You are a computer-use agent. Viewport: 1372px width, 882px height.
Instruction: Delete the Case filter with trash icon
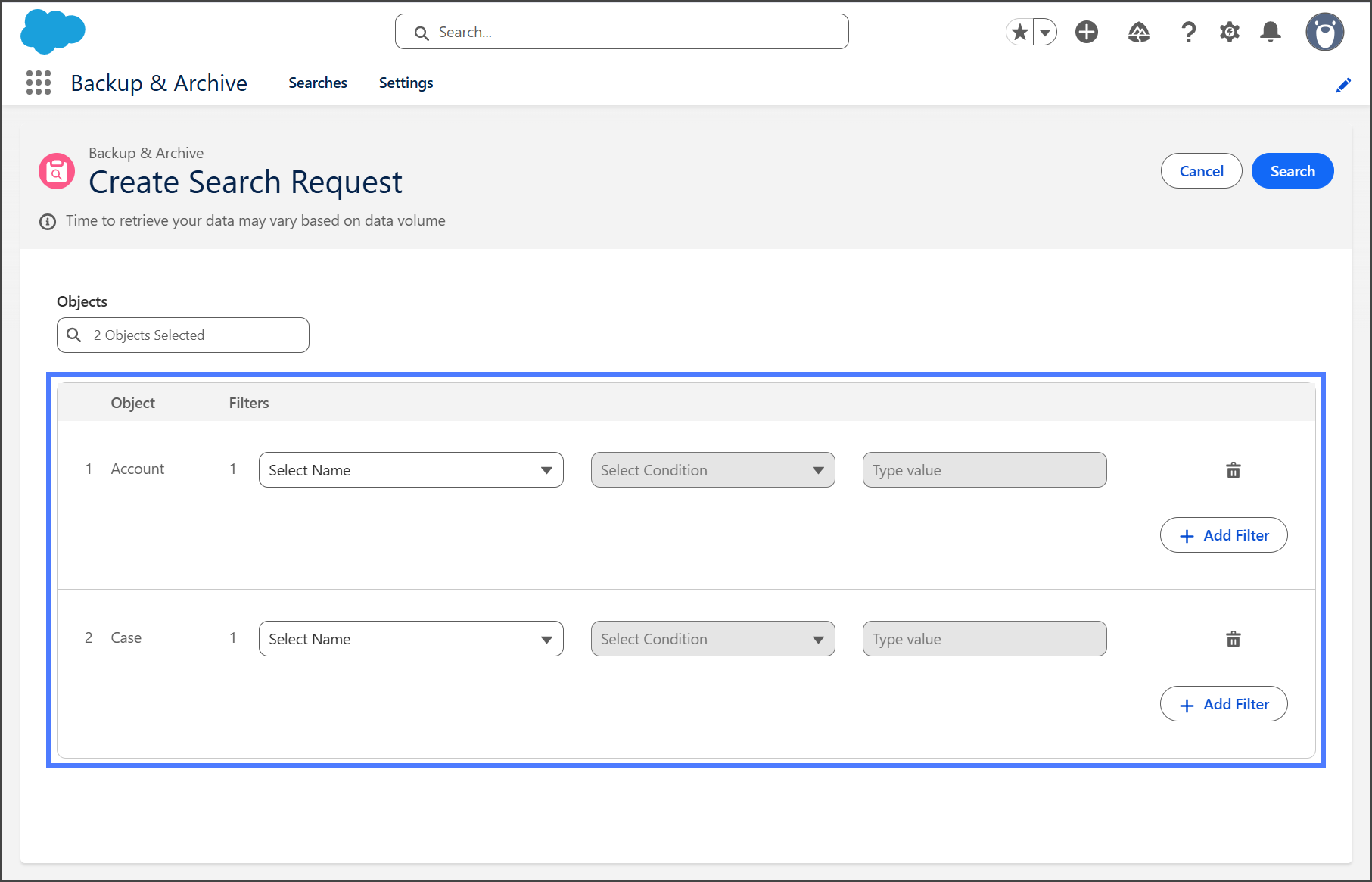[x=1233, y=639]
